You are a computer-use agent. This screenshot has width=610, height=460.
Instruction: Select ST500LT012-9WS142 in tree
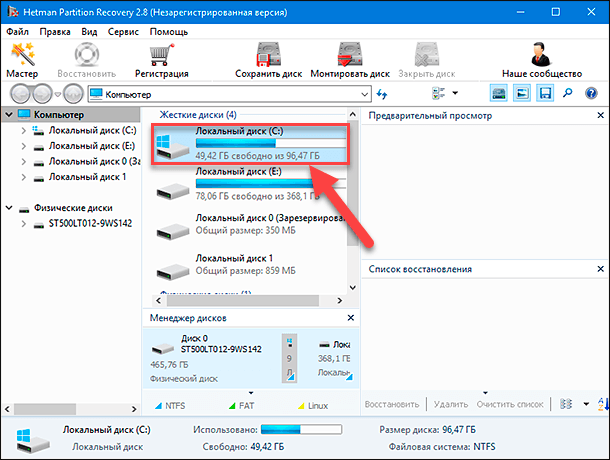[90, 223]
